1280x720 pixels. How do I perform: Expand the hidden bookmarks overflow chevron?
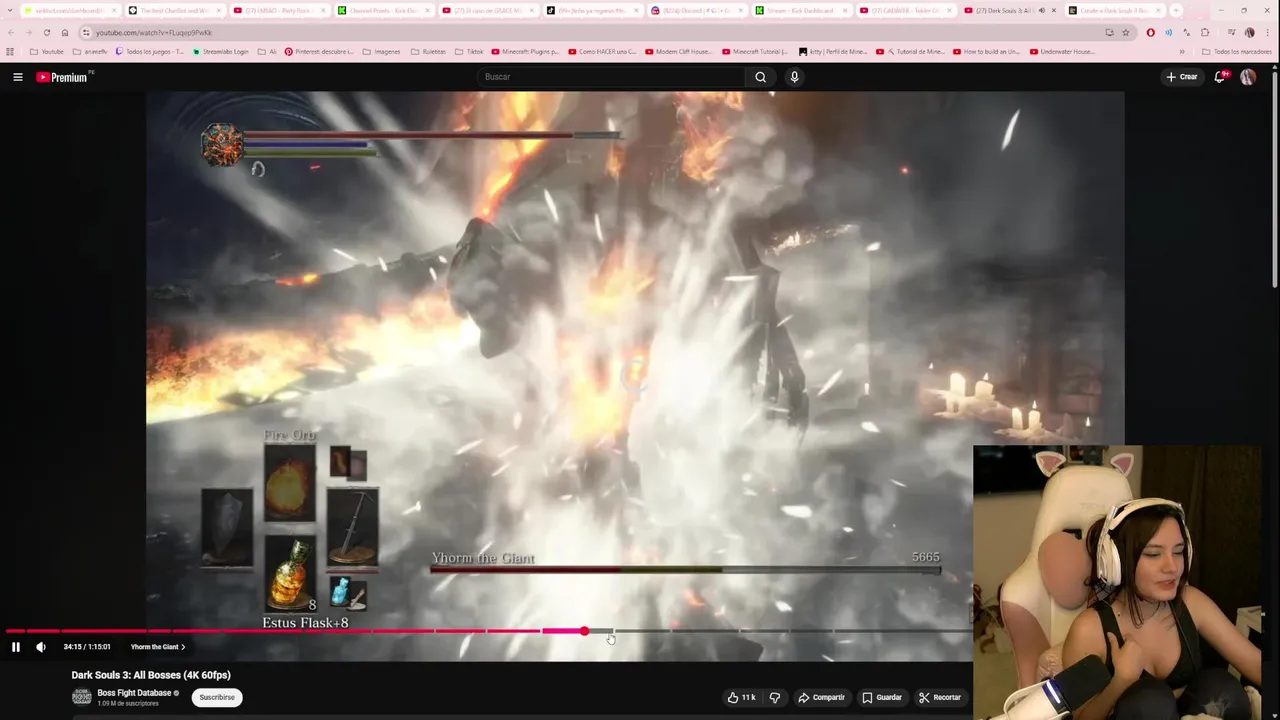point(1182,51)
